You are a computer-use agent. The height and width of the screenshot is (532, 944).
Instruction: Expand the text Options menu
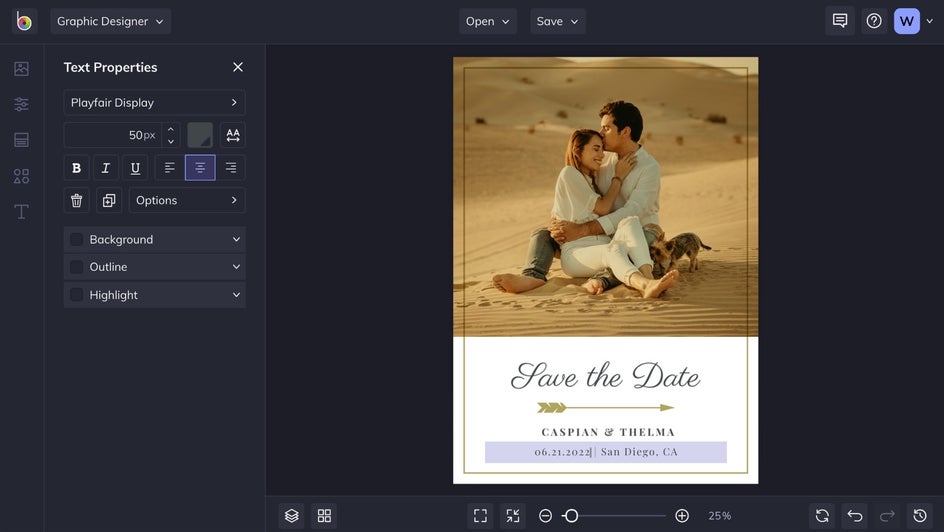click(186, 200)
